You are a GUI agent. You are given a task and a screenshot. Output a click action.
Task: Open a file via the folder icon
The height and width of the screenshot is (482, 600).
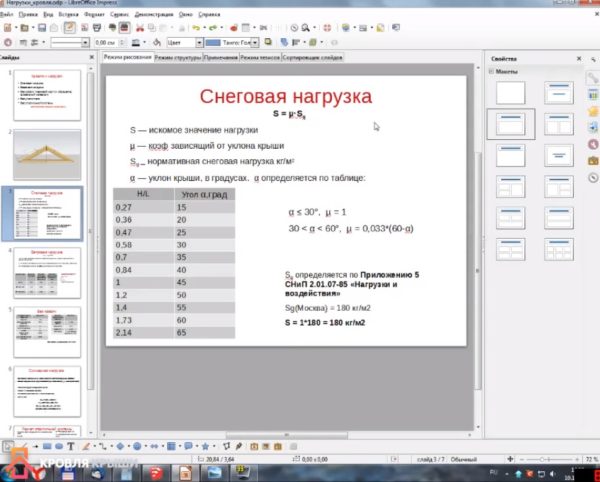(x=24, y=28)
